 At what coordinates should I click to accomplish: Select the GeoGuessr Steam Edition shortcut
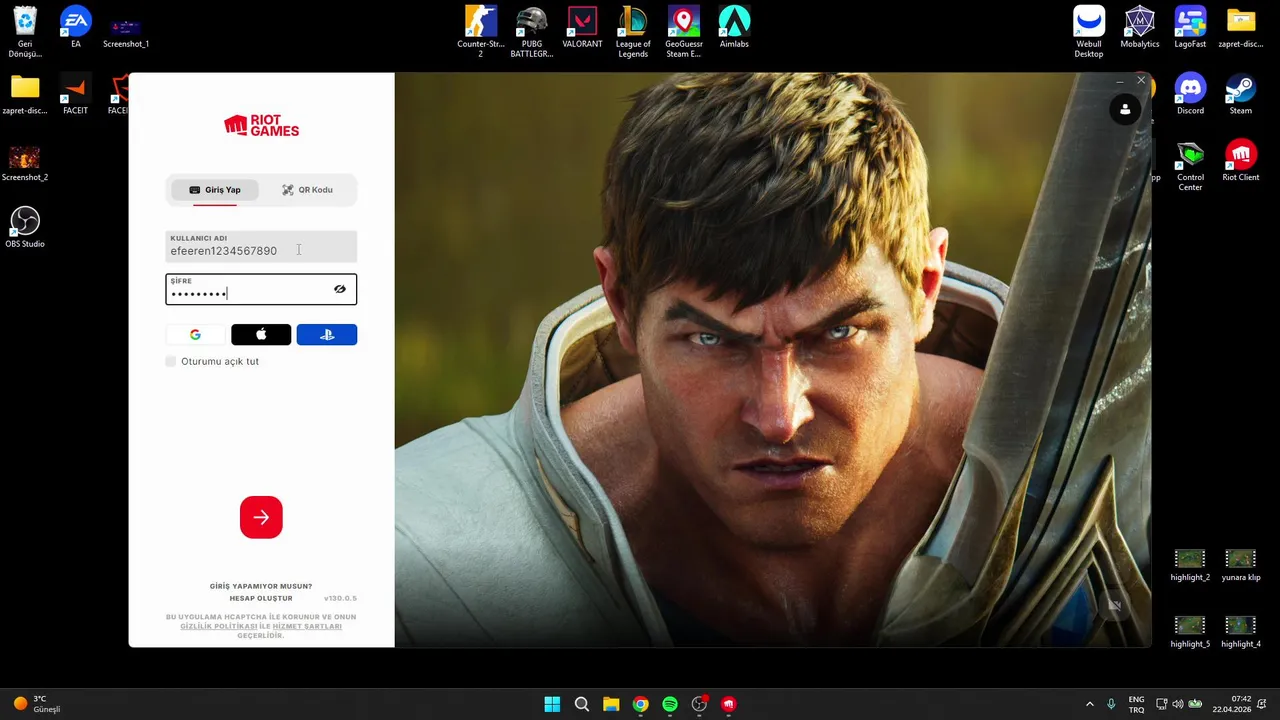pos(684,32)
